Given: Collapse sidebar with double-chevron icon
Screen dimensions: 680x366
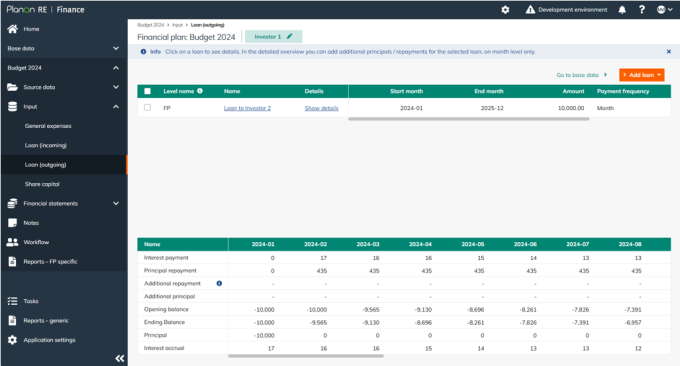Looking at the screenshot, I should point(120,358).
